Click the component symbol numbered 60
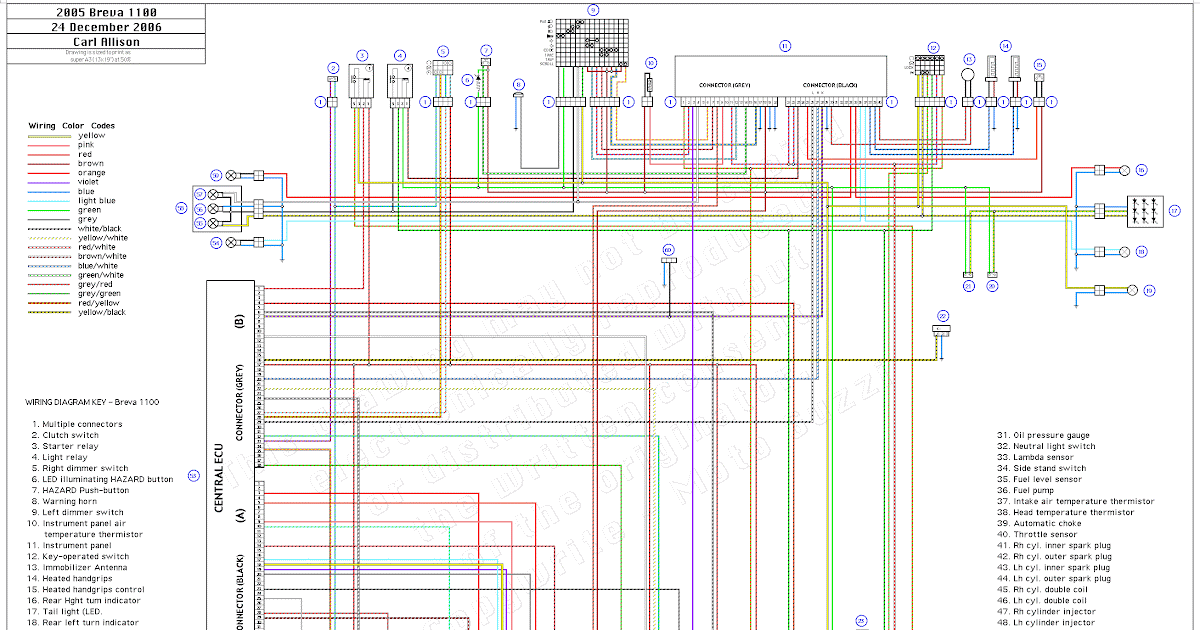The height and width of the screenshot is (630, 1200). tap(668, 262)
